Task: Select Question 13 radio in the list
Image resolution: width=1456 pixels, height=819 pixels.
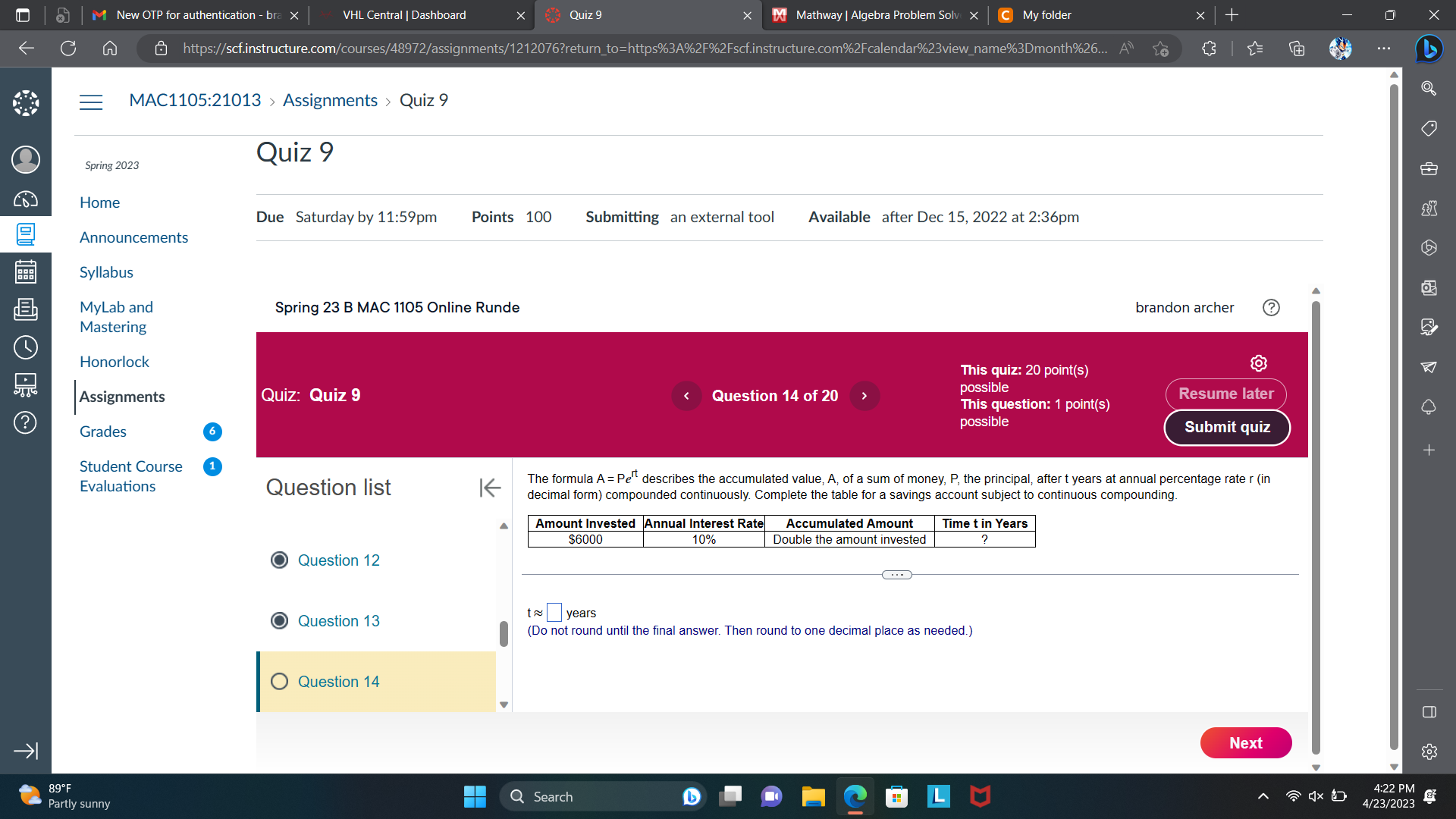Action: coord(279,621)
